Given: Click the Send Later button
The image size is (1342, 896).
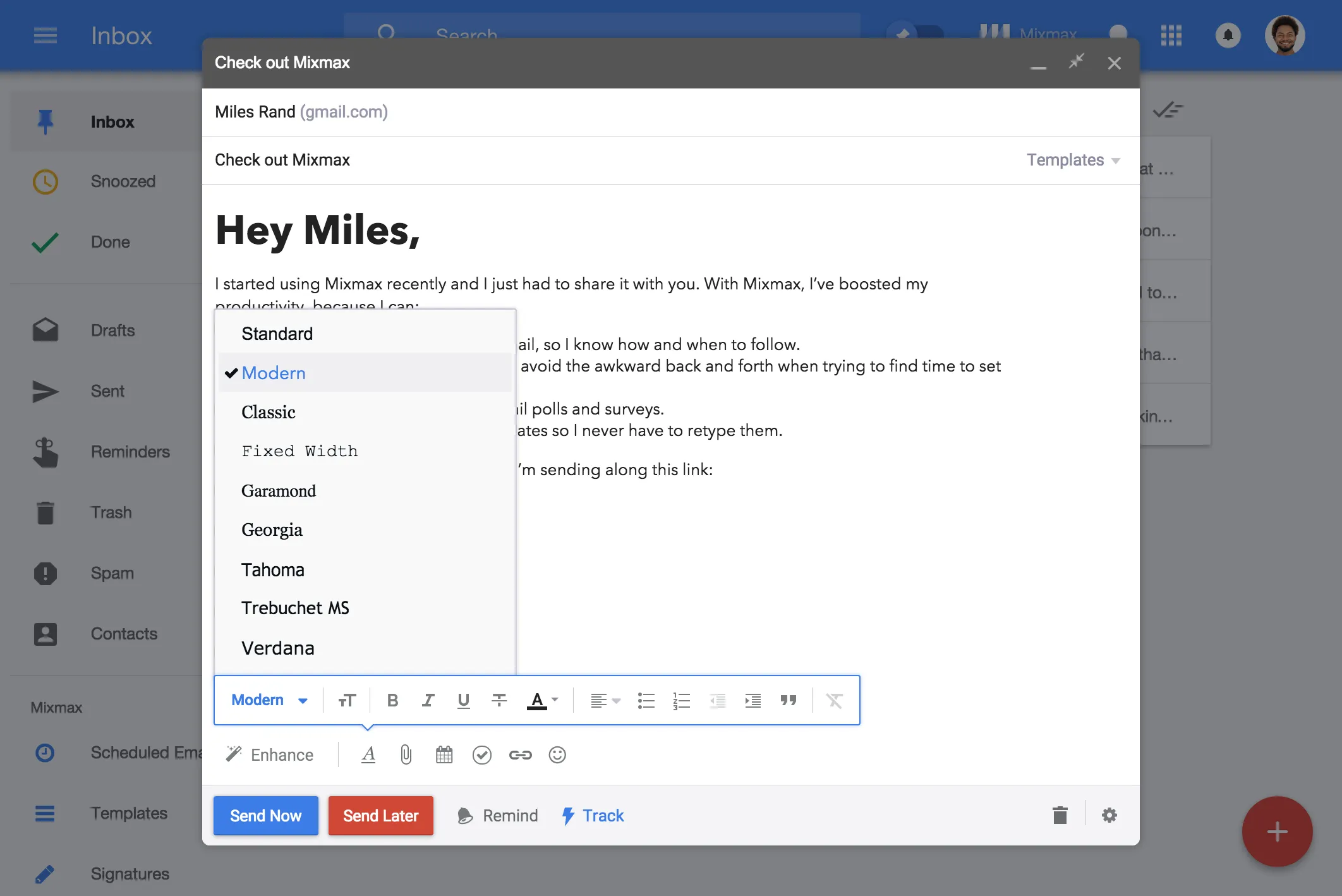Looking at the screenshot, I should [x=381, y=816].
